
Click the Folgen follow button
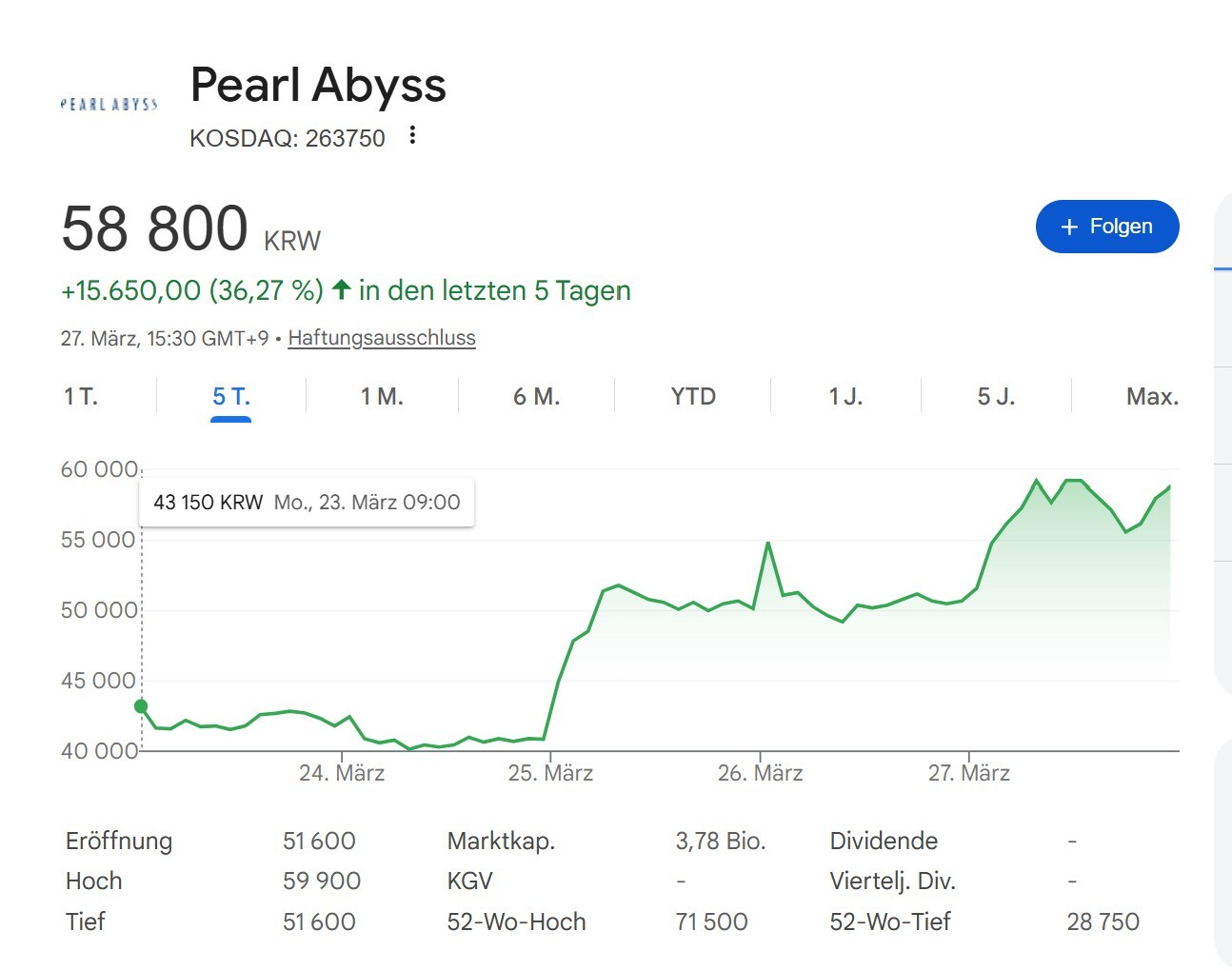(x=1106, y=227)
